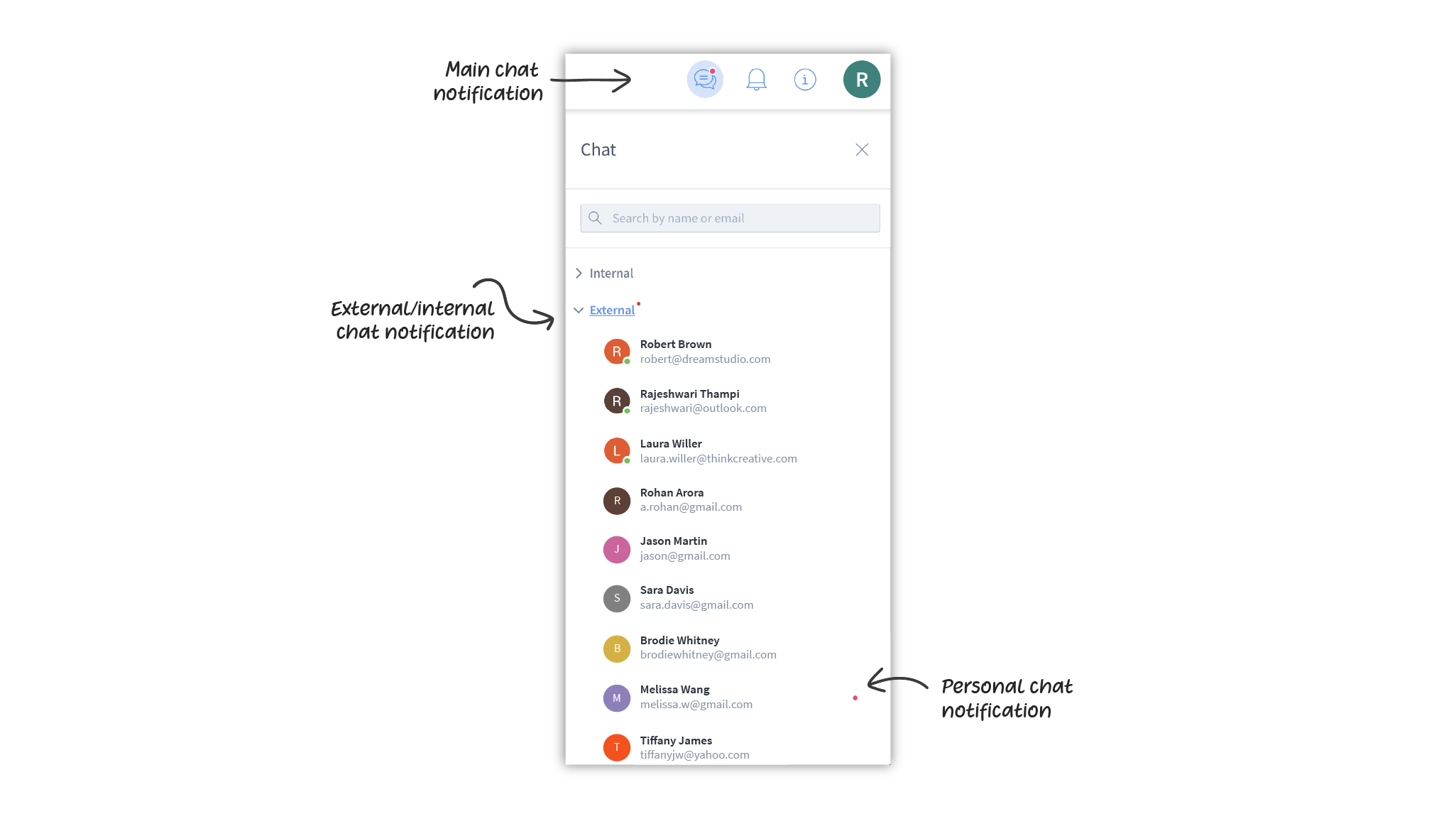Image resolution: width=1456 pixels, height=819 pixels.
Task: Select External category label link
Action: (612, 309)
